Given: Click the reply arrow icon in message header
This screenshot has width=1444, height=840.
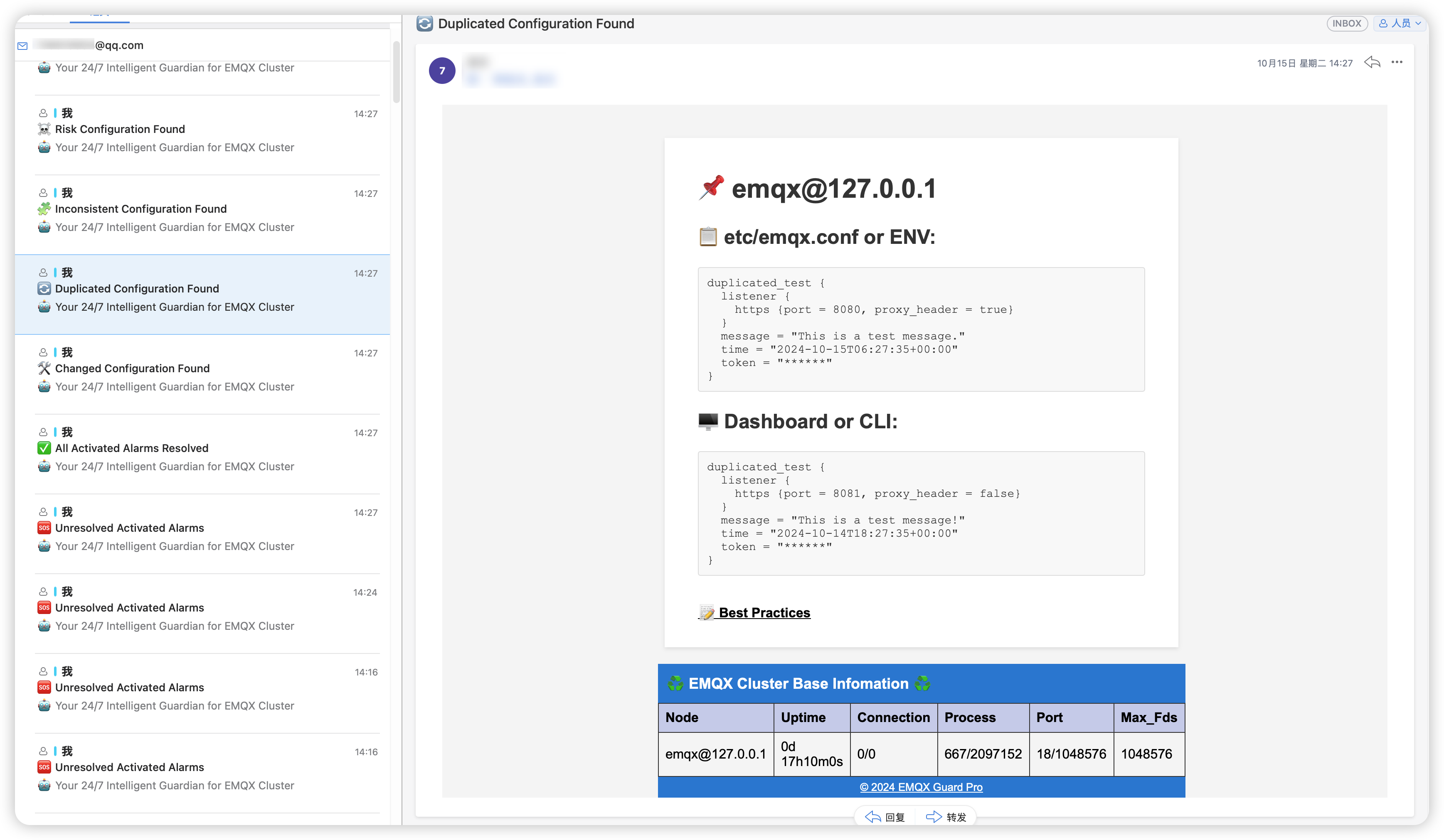Looking at the screenshot, I should click(x=1372, y=62).
